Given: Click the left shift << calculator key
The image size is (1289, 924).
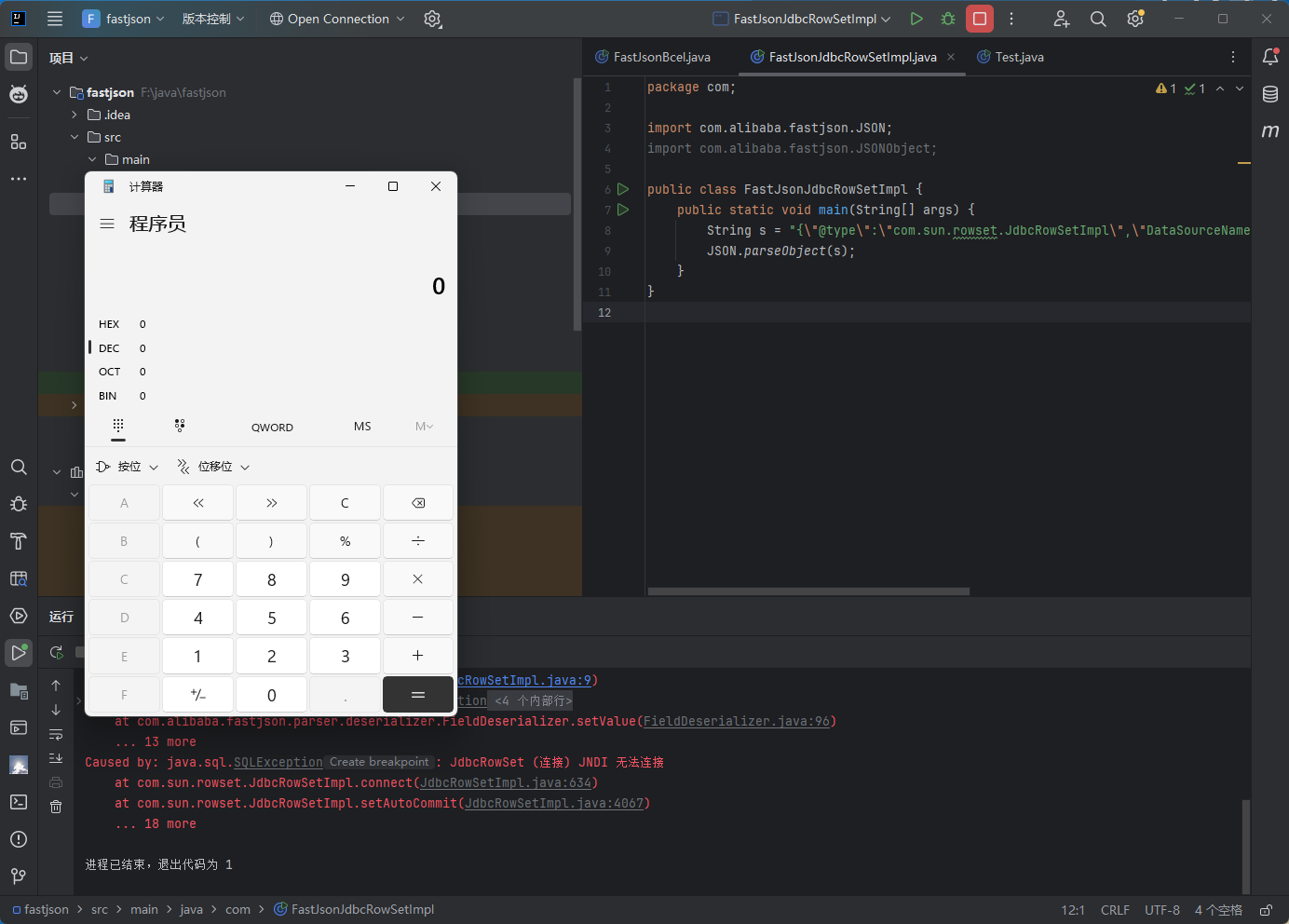Looking at the screenshot, I should [x=197, y=503].
